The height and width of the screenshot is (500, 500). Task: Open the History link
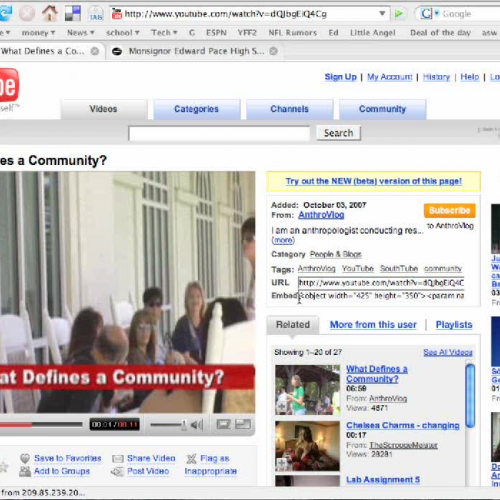coord(436,77)
